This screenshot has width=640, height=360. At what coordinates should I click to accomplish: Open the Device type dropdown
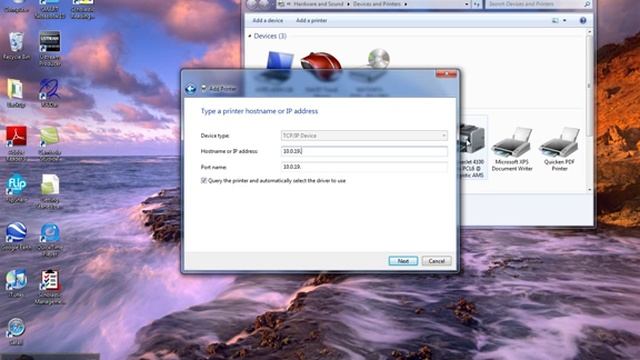[x=364, y=136]
